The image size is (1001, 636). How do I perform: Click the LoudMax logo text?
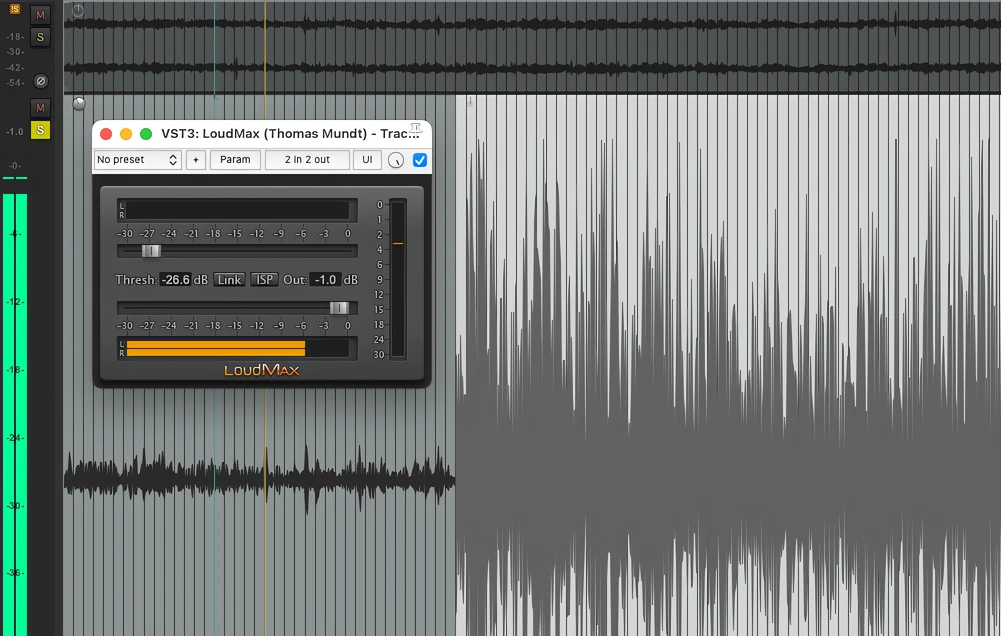pyautogui.click(x=261, y=370)
